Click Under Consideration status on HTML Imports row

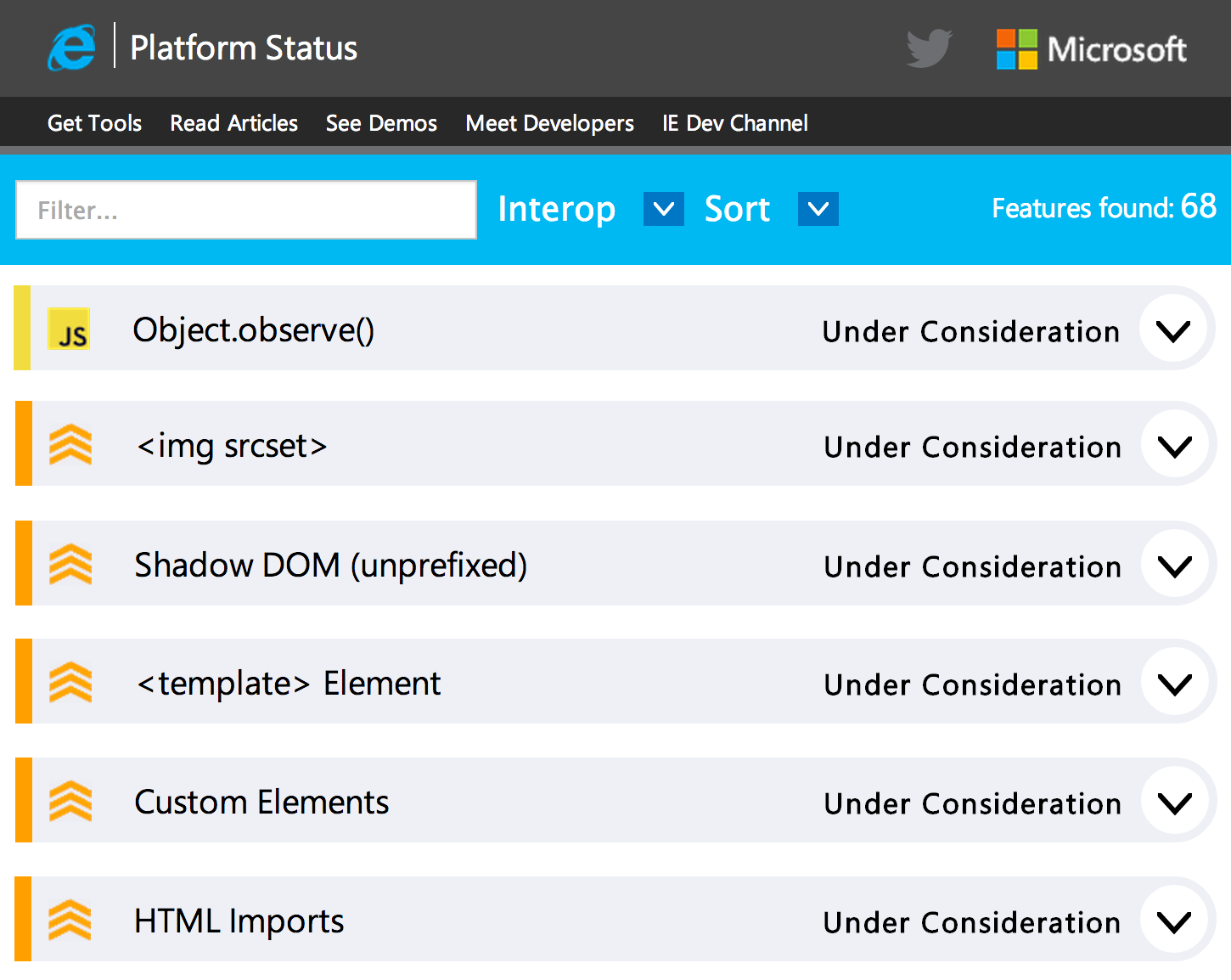point(972,922)
